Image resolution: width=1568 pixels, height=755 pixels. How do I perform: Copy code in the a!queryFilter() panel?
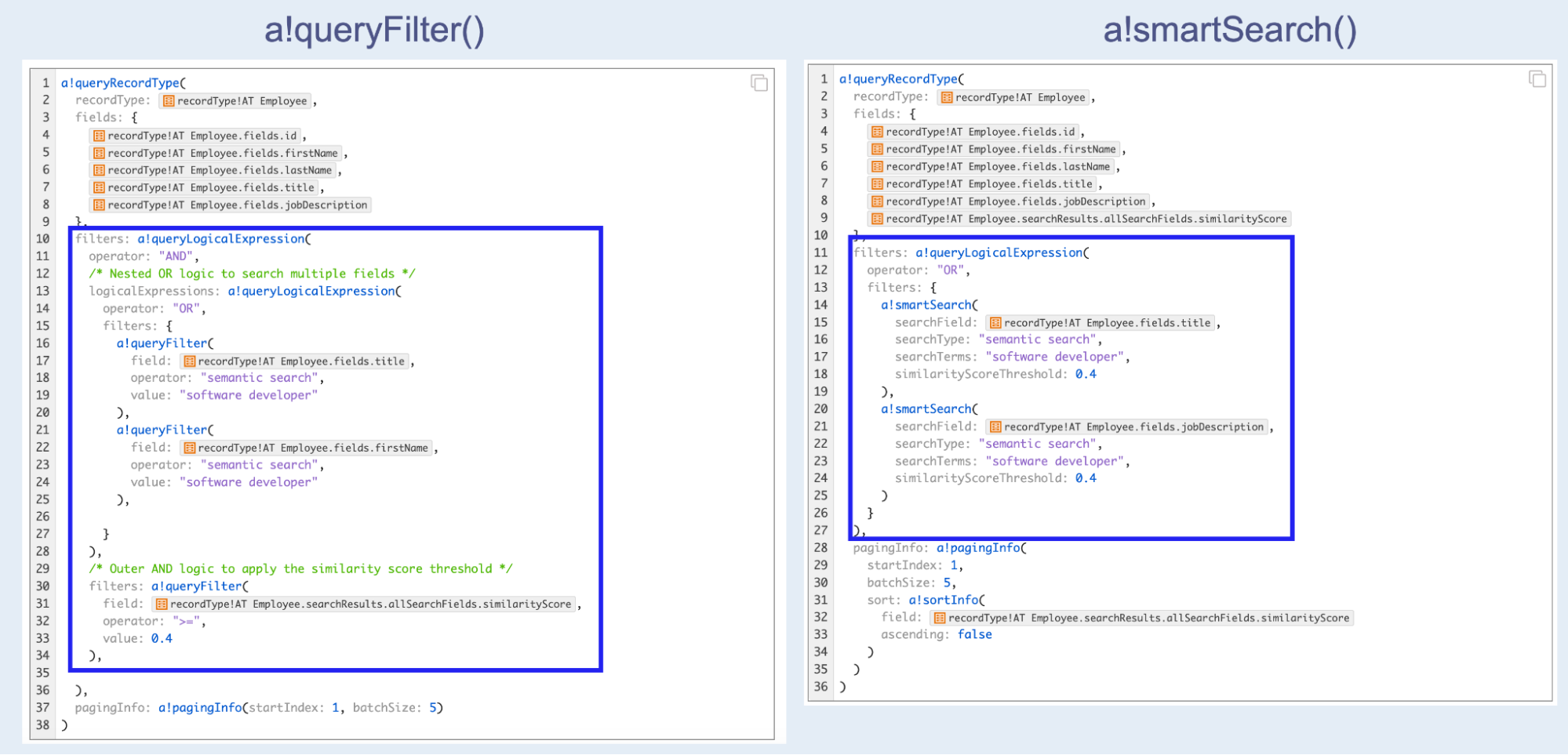coord(759,83)
